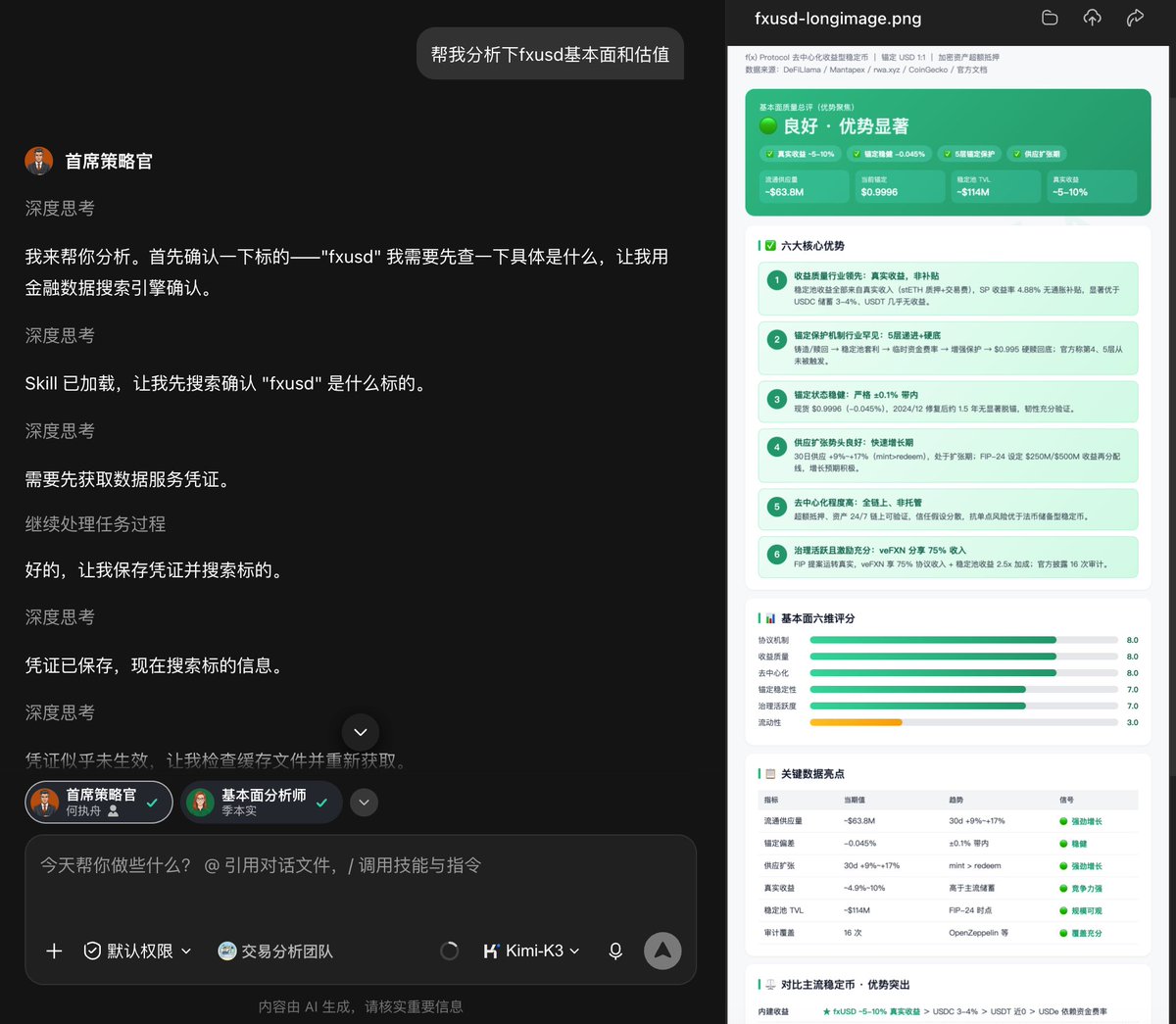Click the 交易分析团队 team button
Screen dimensions: 1176x1024
(x=275, y=951)
